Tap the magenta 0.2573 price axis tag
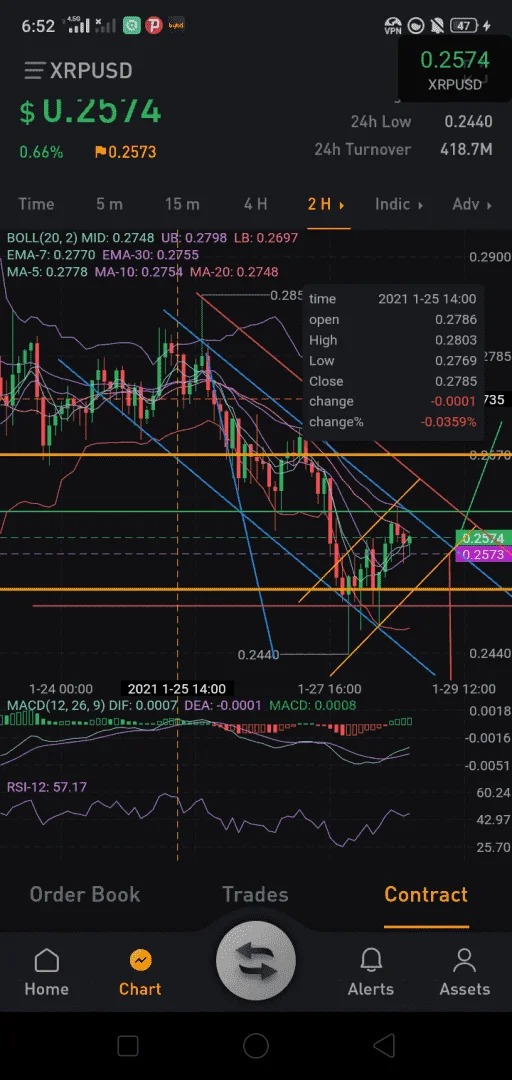 [483, 554]
